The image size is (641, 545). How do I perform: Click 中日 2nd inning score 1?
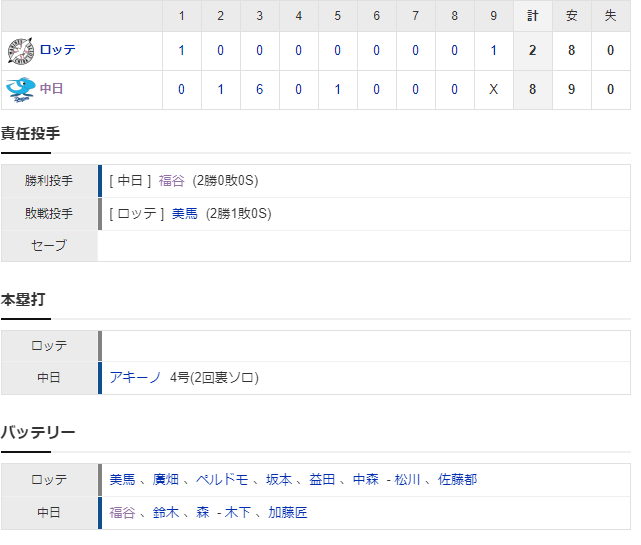(221, 90)
